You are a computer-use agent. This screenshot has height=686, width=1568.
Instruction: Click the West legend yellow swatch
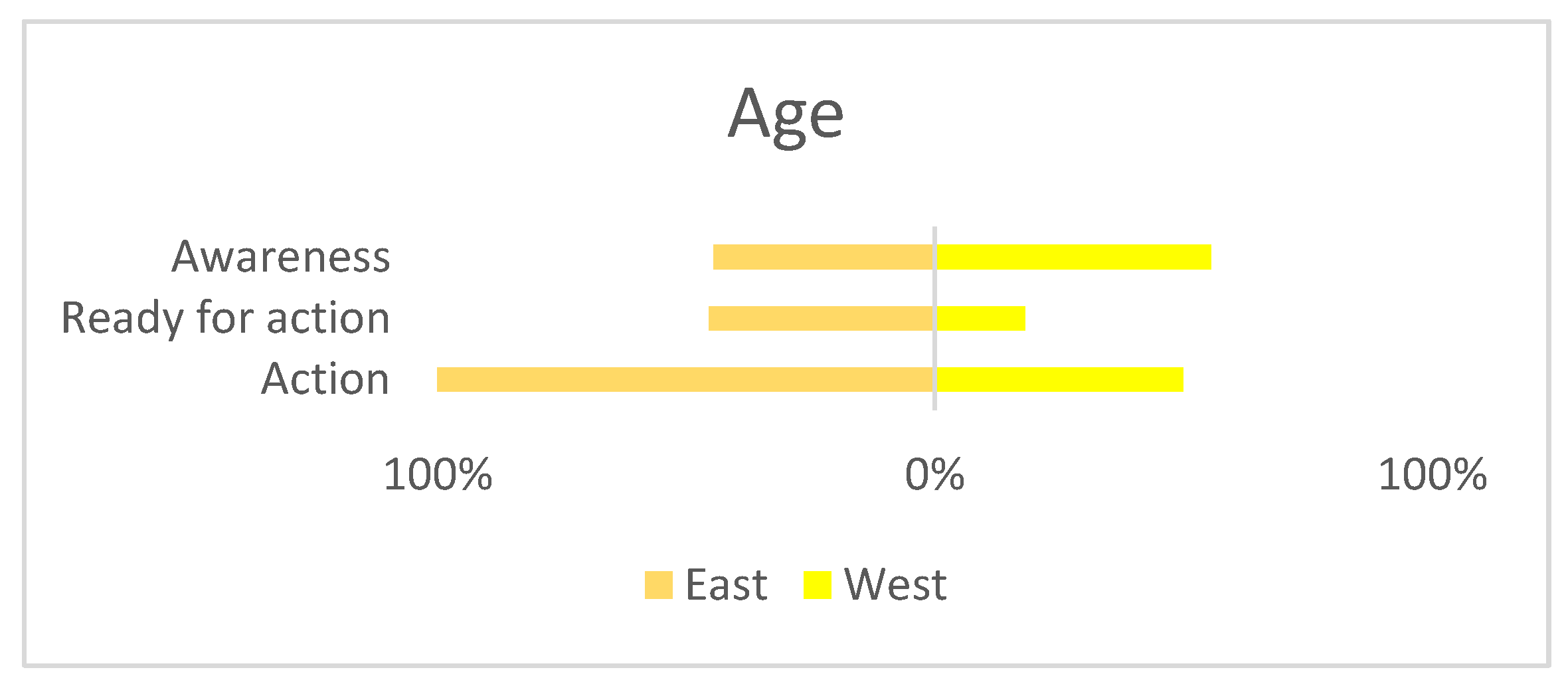click(817, 585)
